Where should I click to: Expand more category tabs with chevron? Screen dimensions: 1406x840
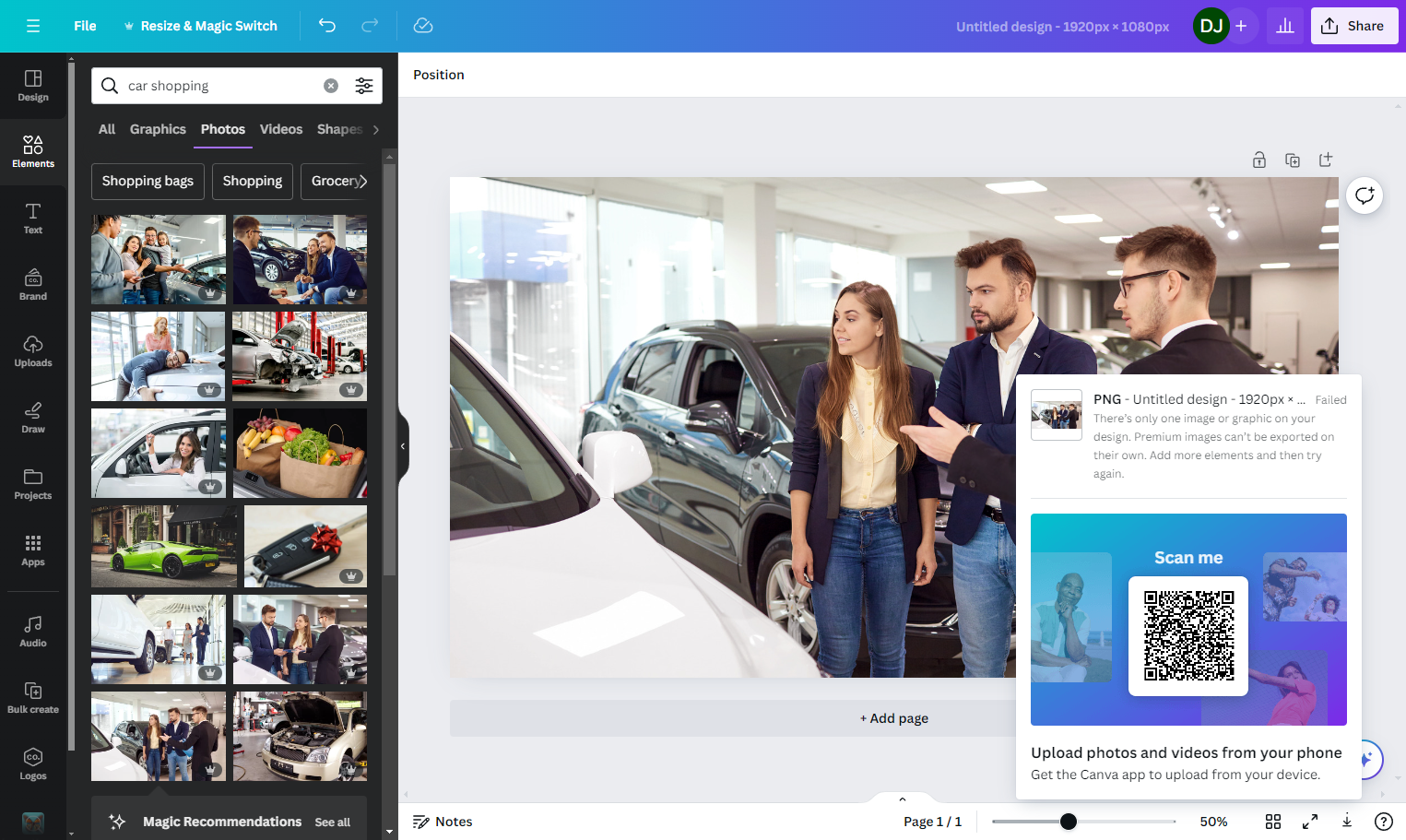pos(376,130)
